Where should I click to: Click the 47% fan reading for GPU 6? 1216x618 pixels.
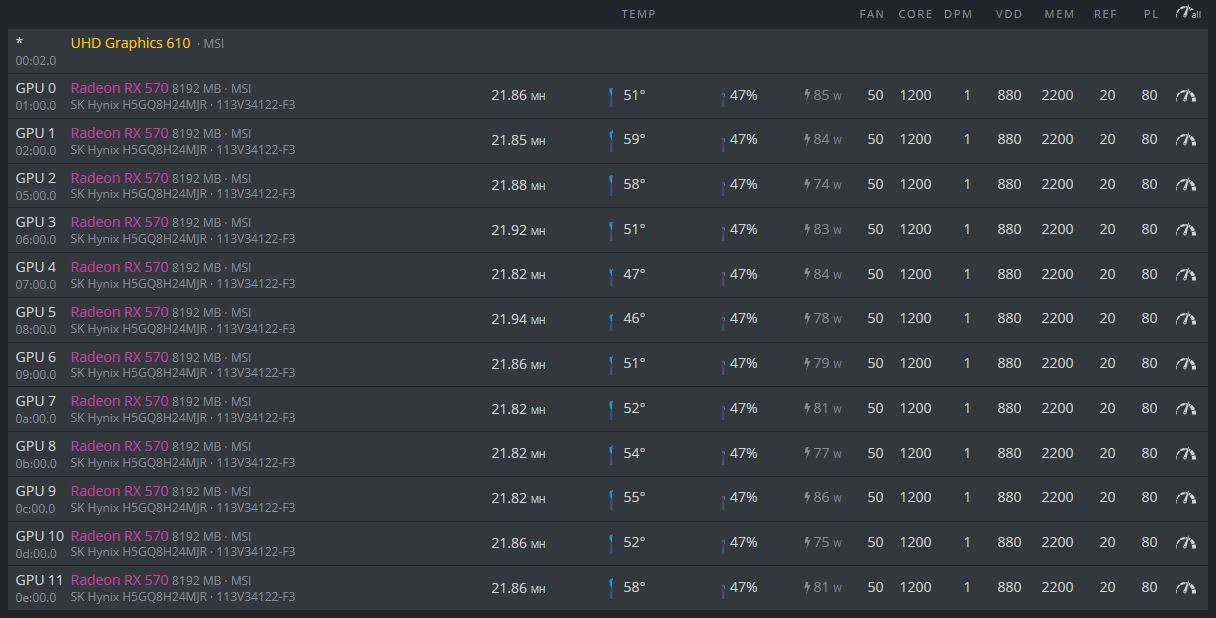pyautogui.click(x=743, y=364)
